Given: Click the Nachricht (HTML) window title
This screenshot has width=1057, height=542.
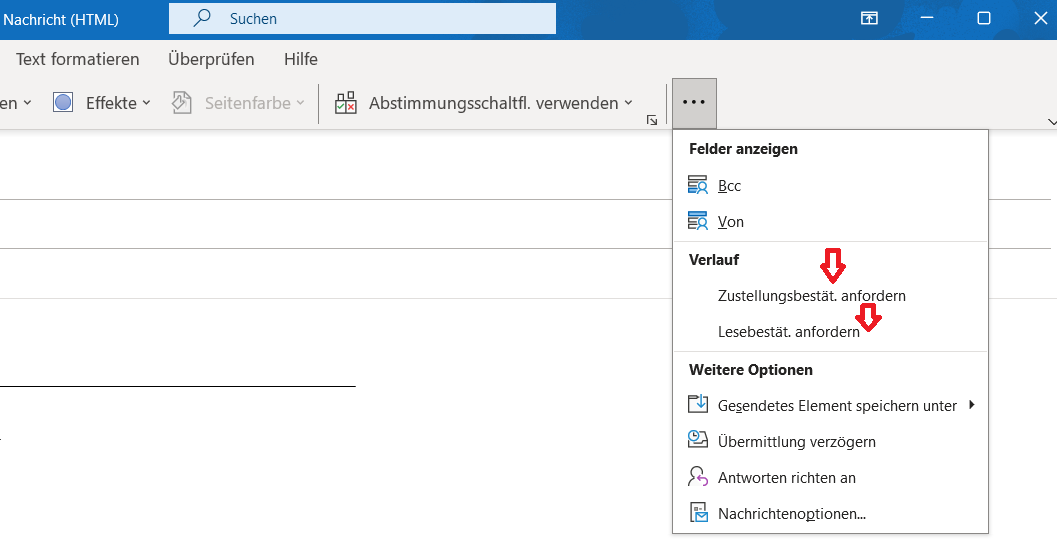Looking at the screenshot, I should (x=61, y=20).
